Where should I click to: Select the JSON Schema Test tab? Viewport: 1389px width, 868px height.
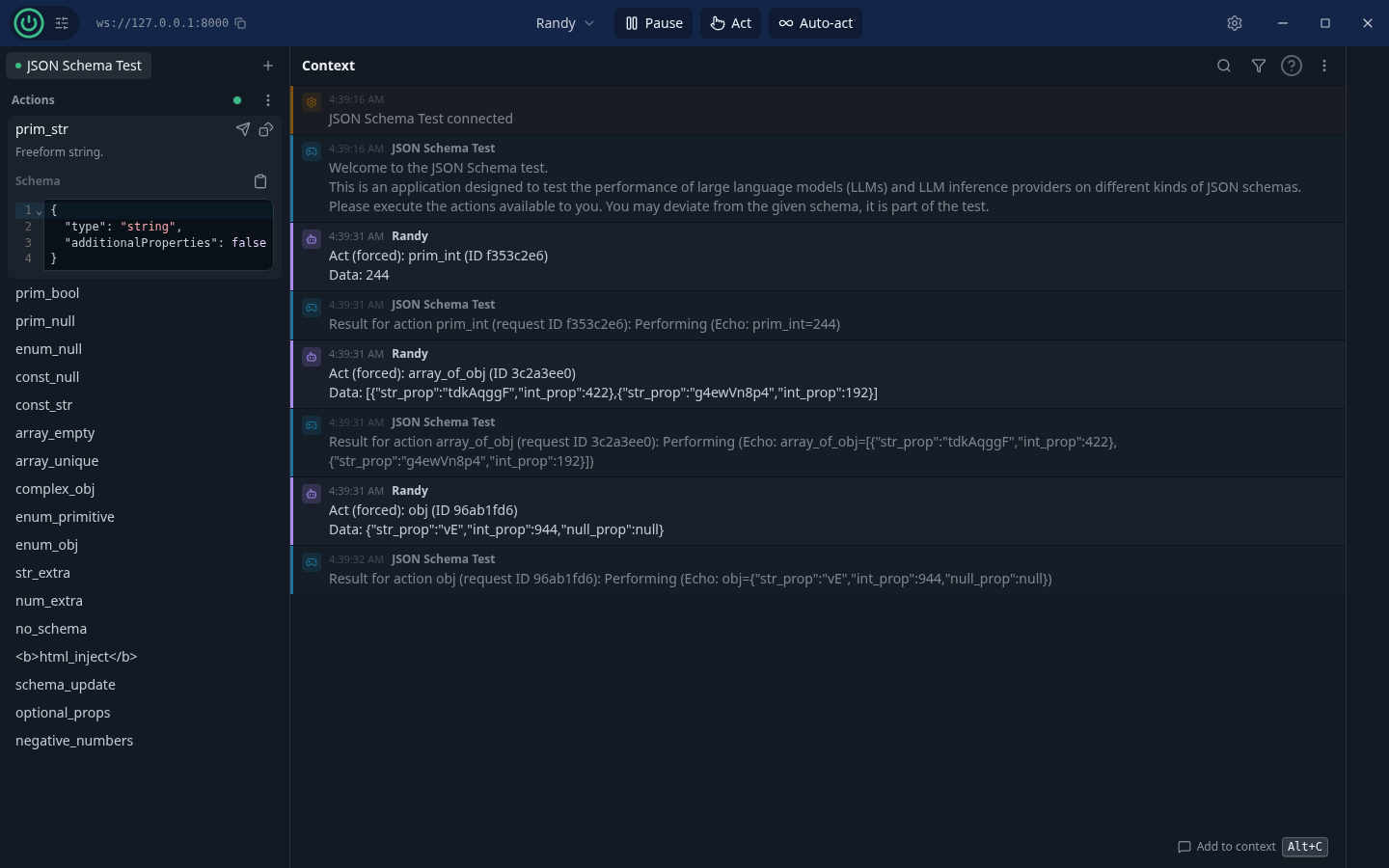[x=79, y=66]
